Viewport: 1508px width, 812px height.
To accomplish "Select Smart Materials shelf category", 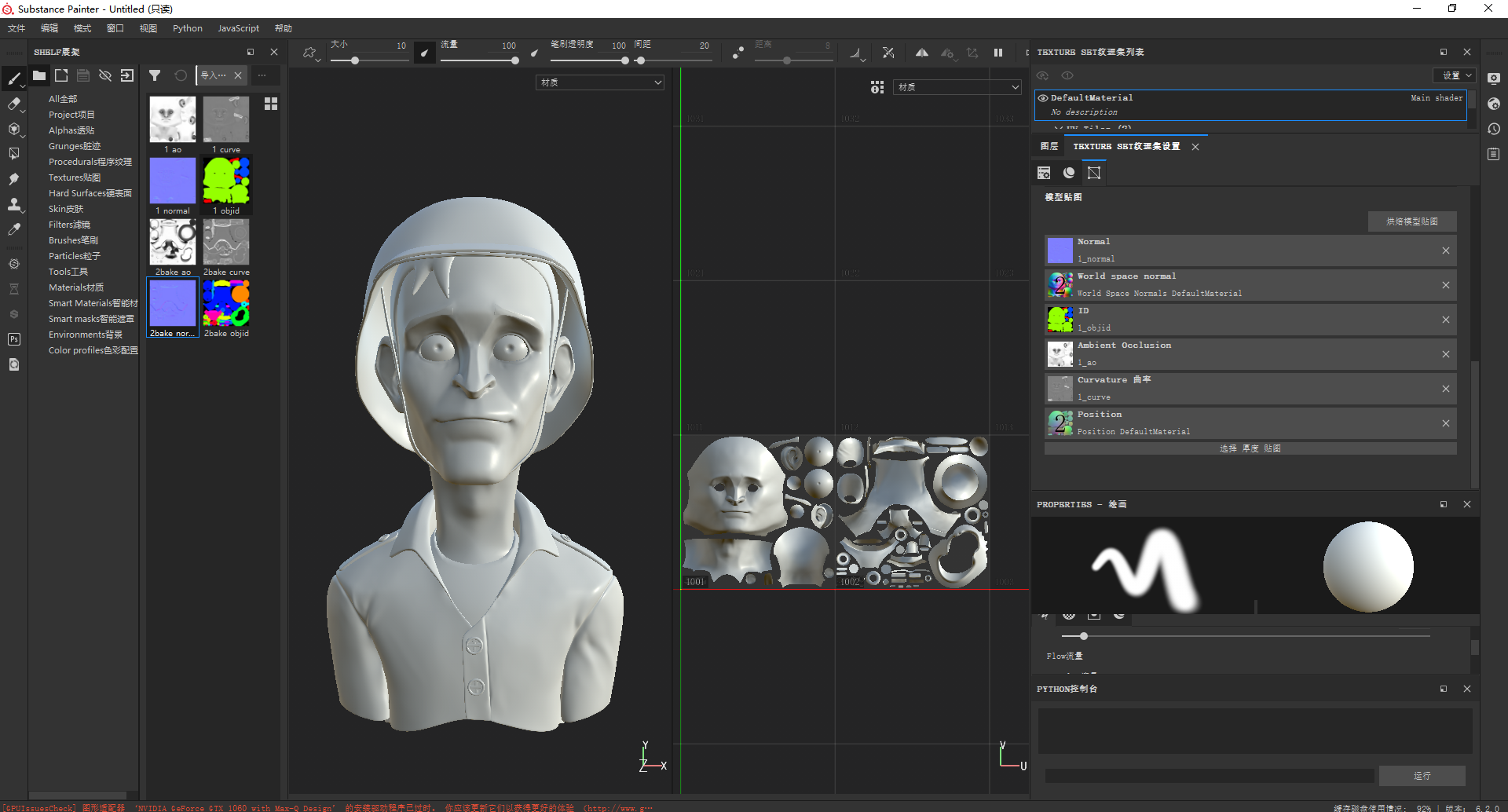I will 93,303.
